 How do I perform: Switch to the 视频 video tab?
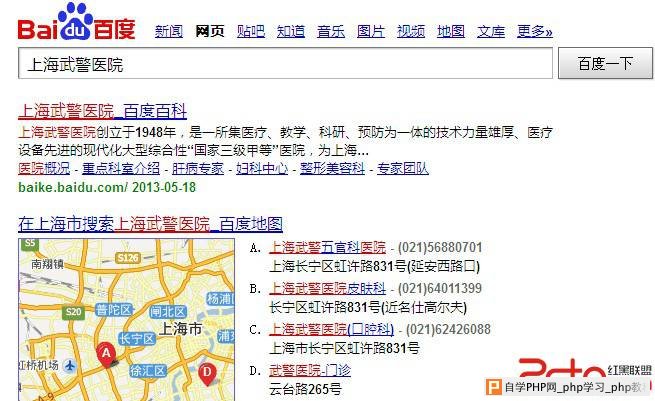411,31
